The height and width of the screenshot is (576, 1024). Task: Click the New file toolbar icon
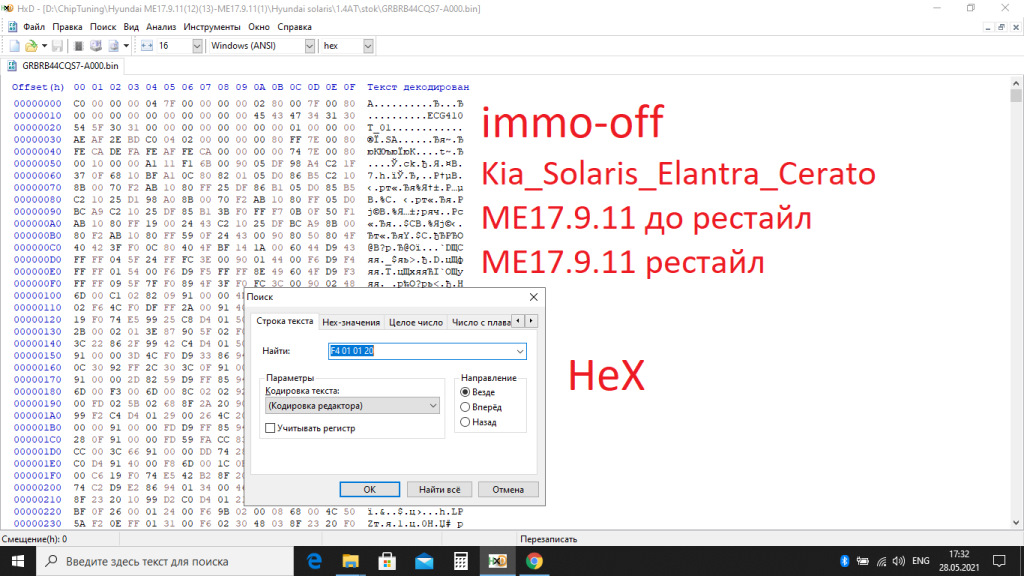tap(14, 46)
